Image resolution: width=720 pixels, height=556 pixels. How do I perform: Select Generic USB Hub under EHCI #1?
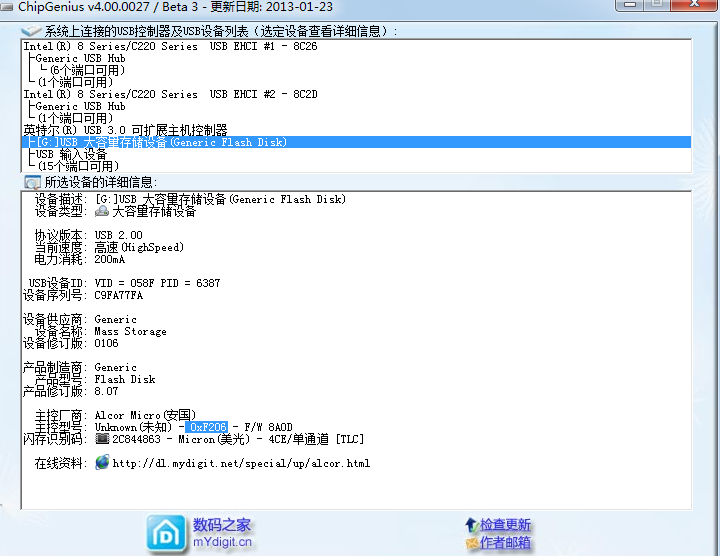[x=80, y=58]
